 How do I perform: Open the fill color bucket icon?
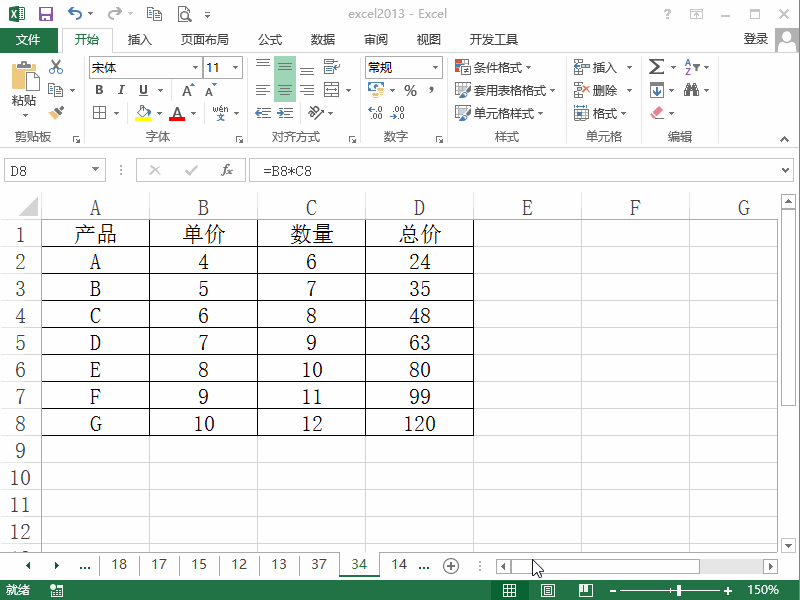143,112
